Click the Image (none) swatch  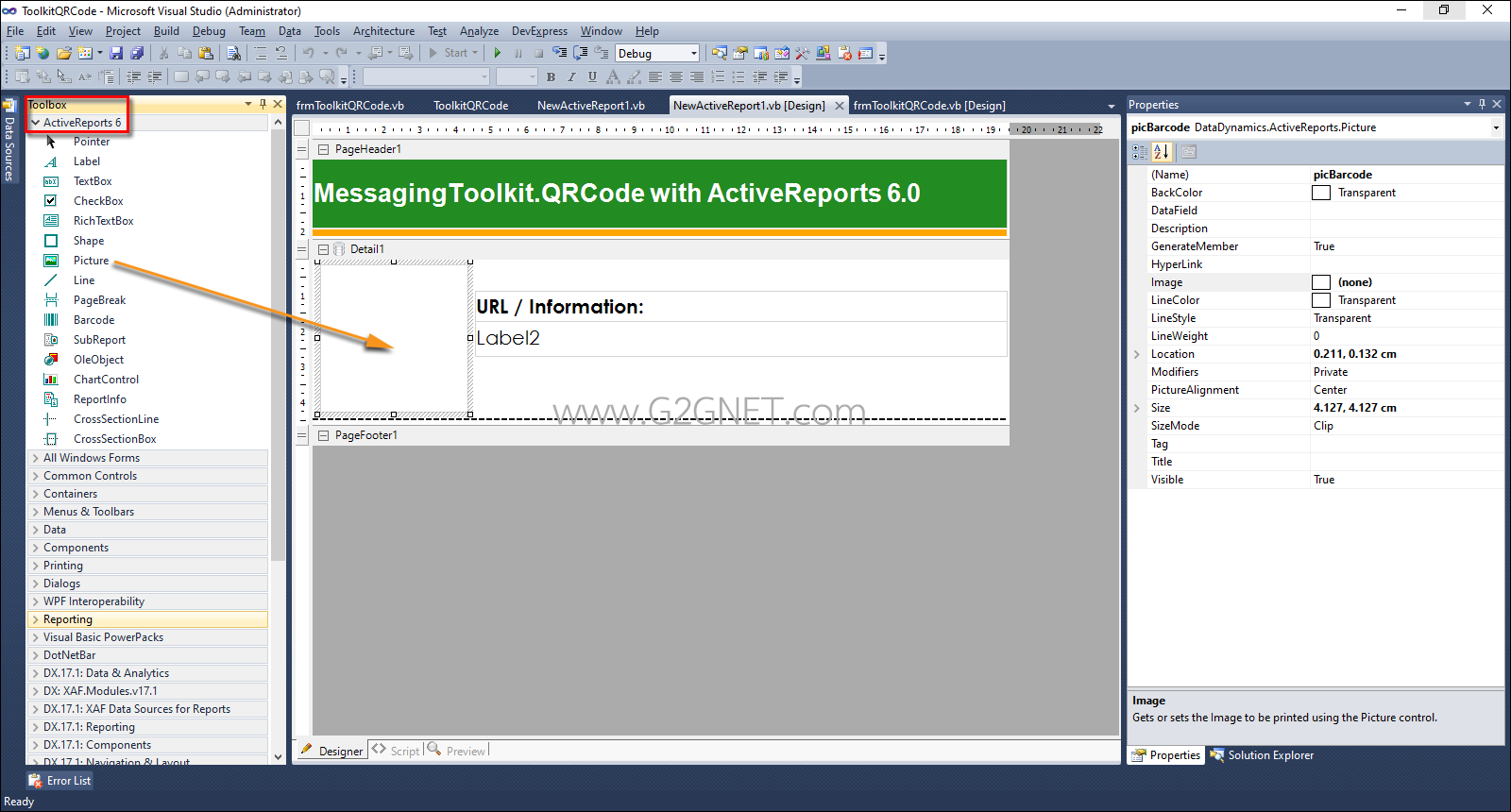click(1321, 282)
